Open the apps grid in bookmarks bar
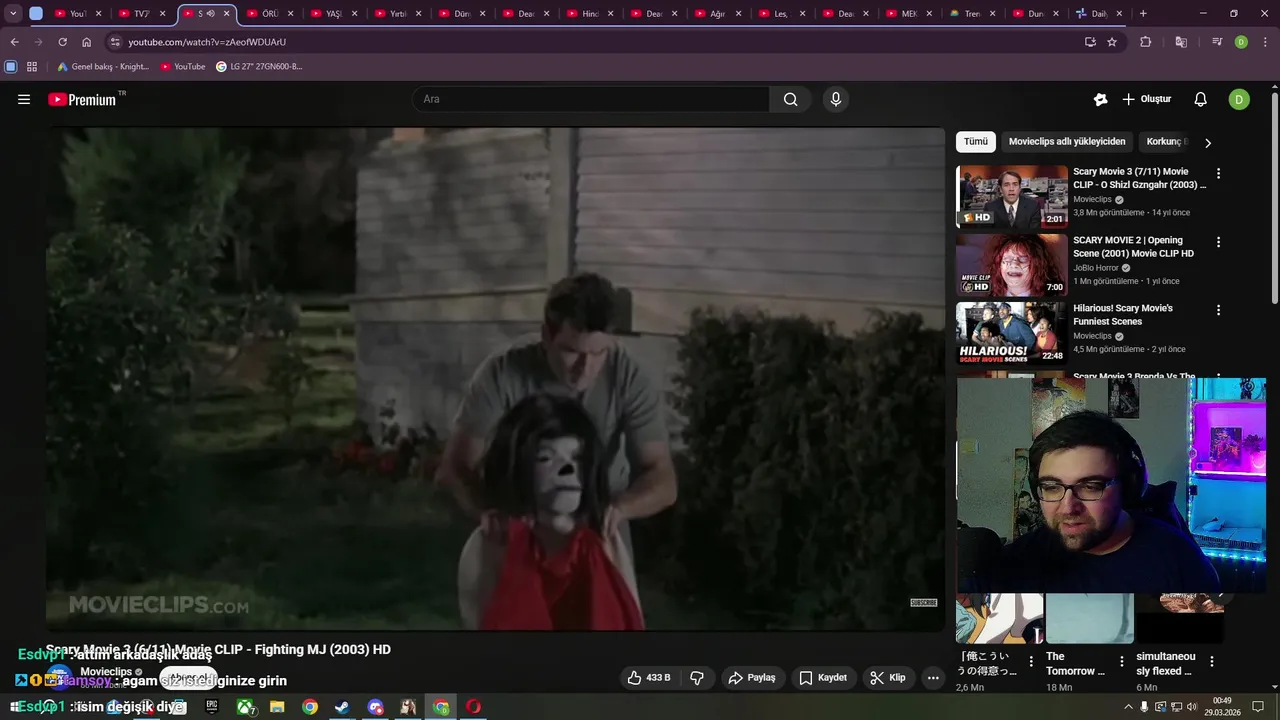 (32, 67)
